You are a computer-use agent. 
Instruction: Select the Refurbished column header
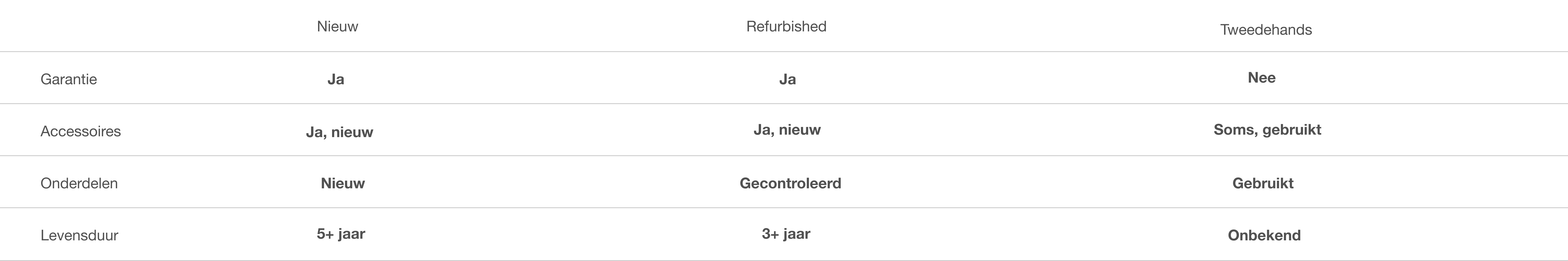pos(786,27)
